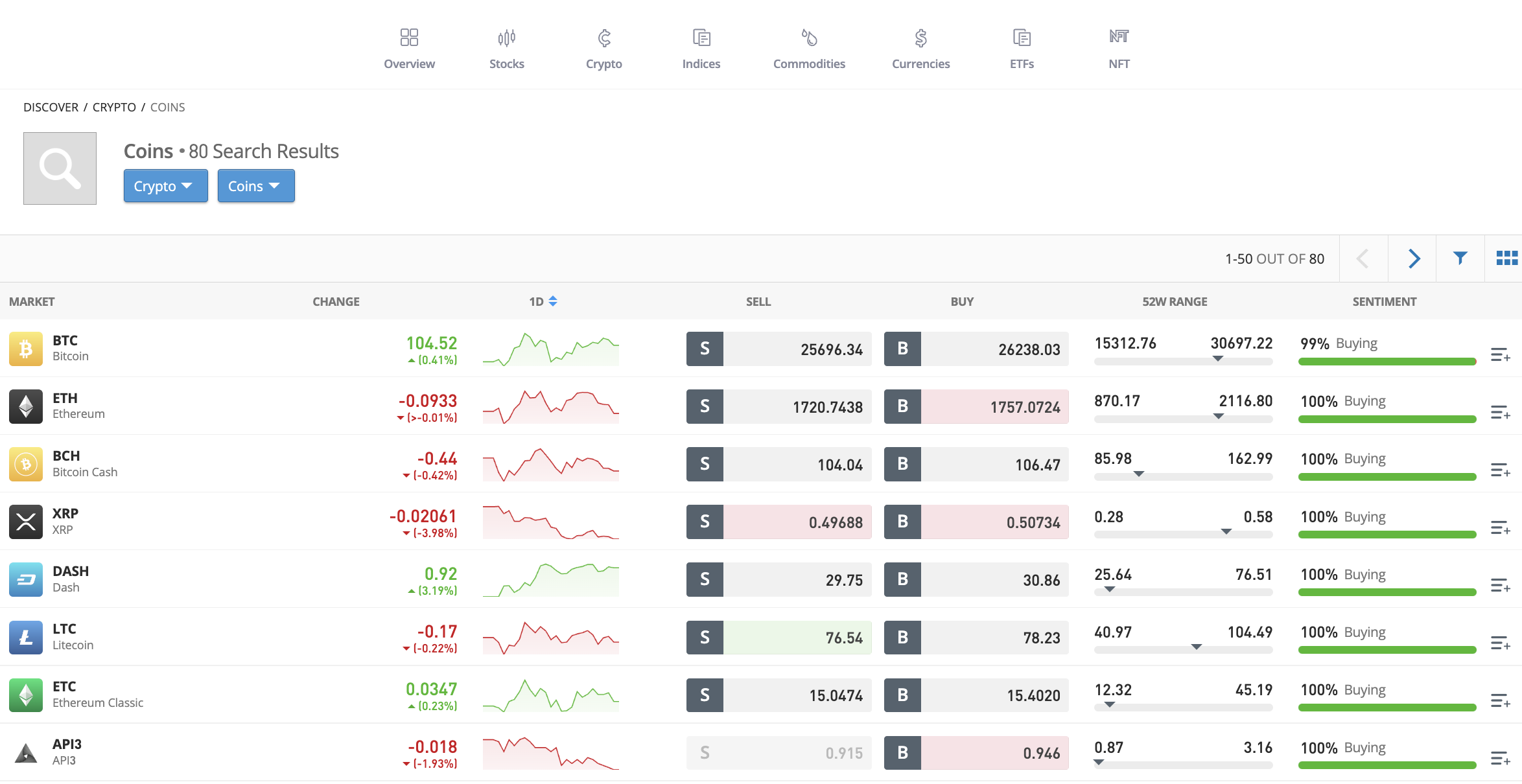Click the XRP 52-week range bar

(x=1183, y=535)
